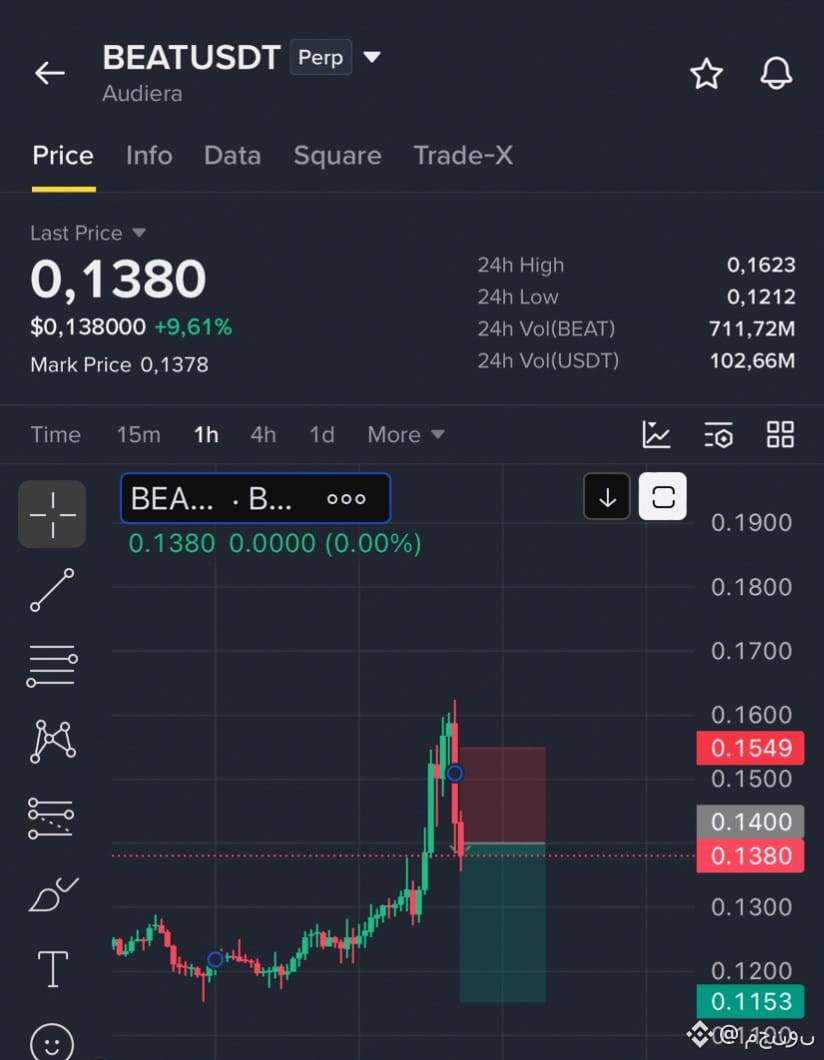Click the 0.1900 axis label
Viewport: 824px width, 1060px height.
coord(751,523)
